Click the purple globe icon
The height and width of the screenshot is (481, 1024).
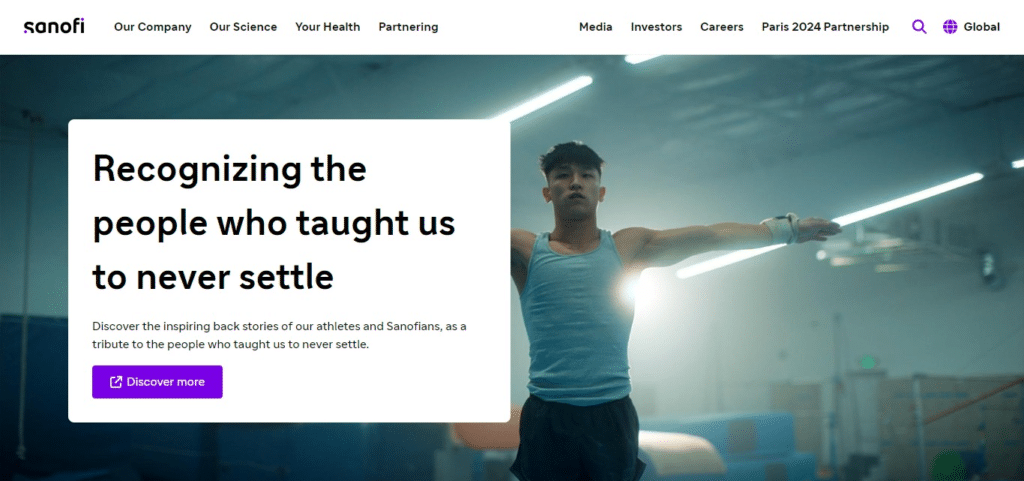[950, 27]
